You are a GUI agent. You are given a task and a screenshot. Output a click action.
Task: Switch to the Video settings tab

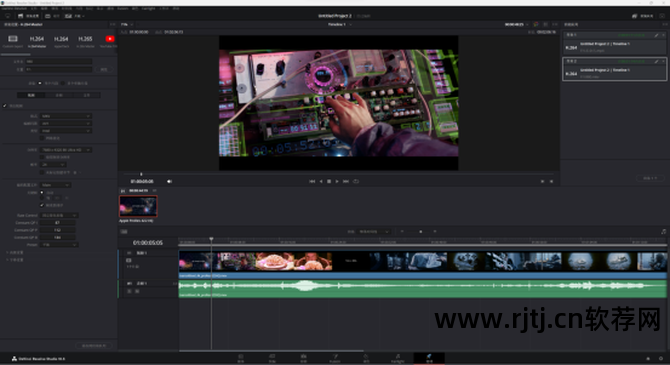[31, 95]
